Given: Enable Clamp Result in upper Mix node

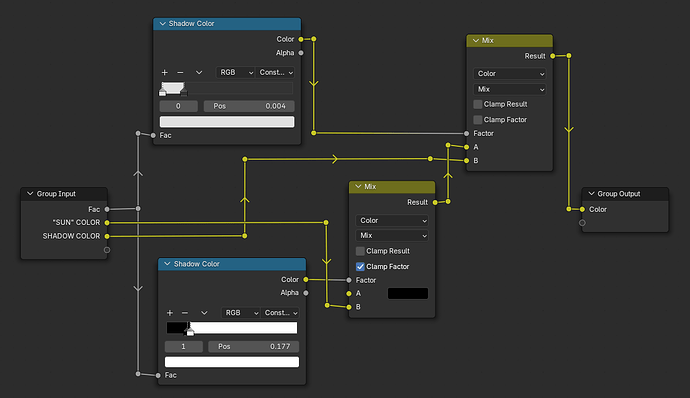Looking at the screenshot, I should pos(478,104).
